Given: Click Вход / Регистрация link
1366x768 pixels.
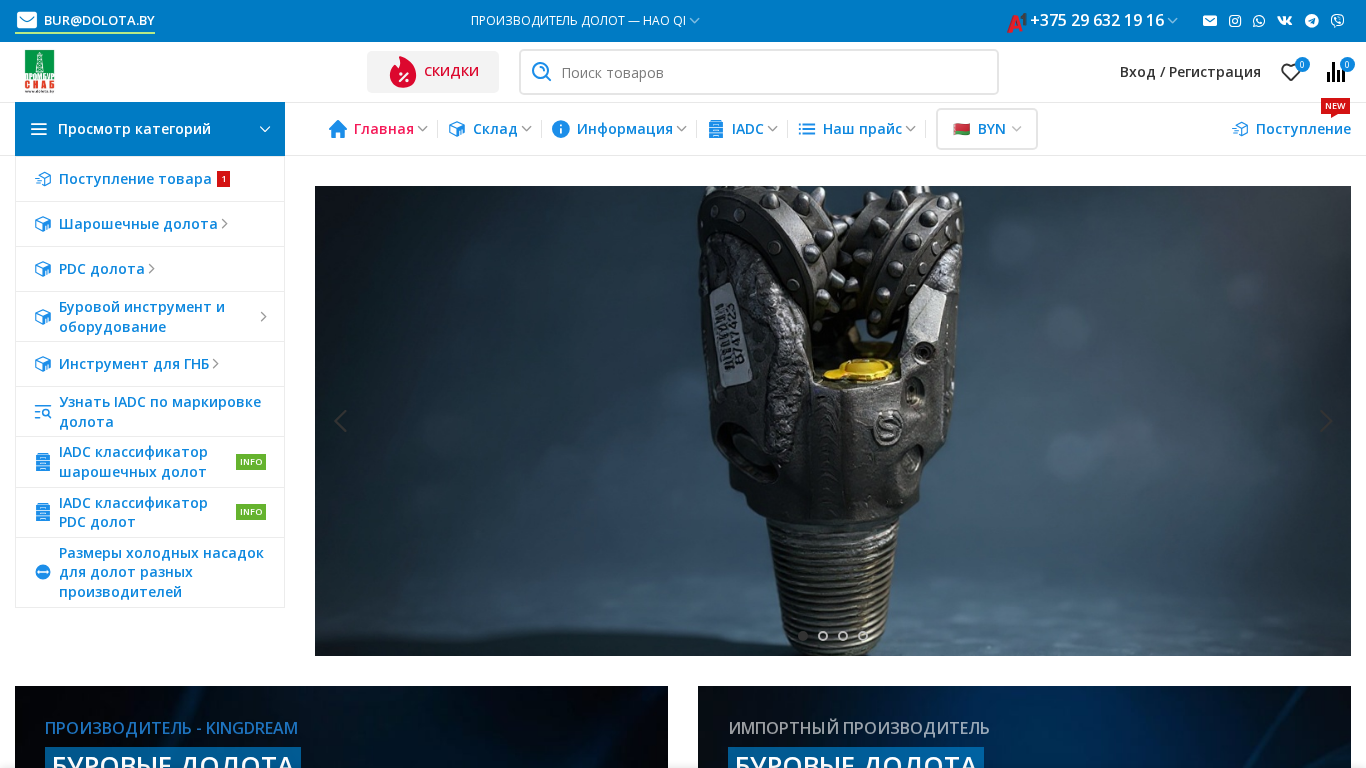Looking at the screenshot, I should click(1190, 72).
